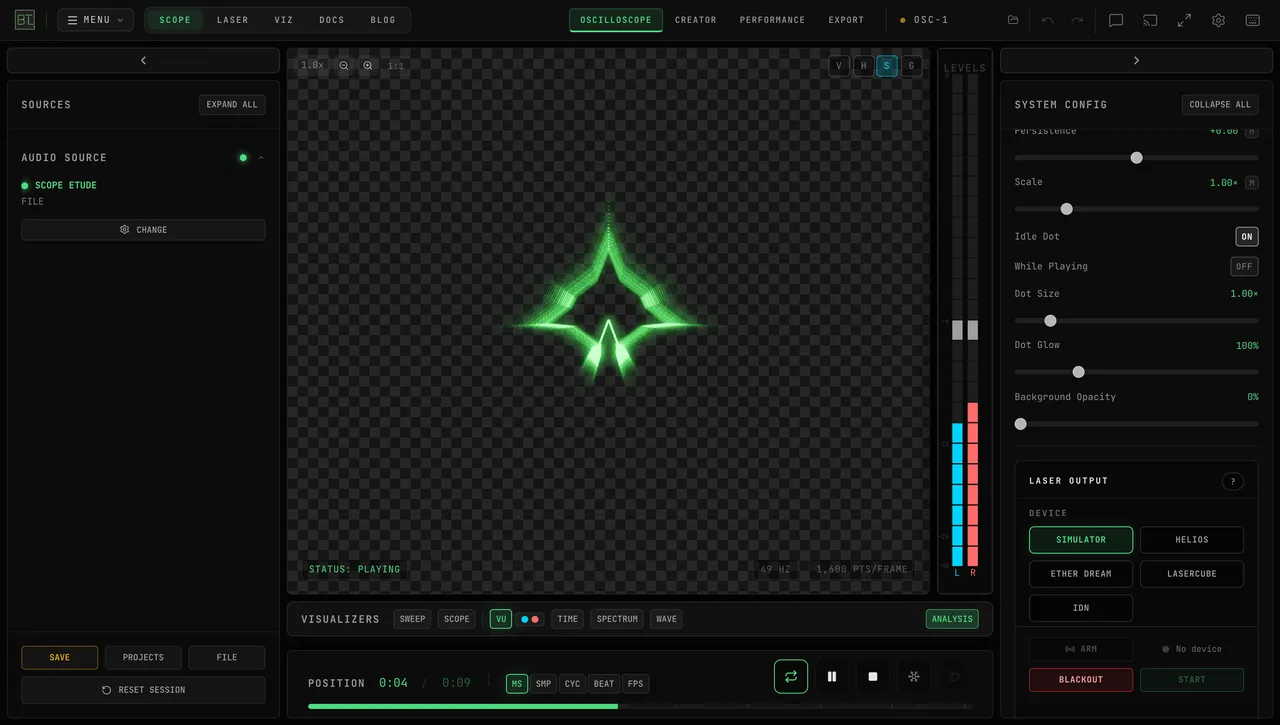1280x725 pixels.
Task: Zoom out the scope view
Action: pyautogui.click(x=344, y=66)
